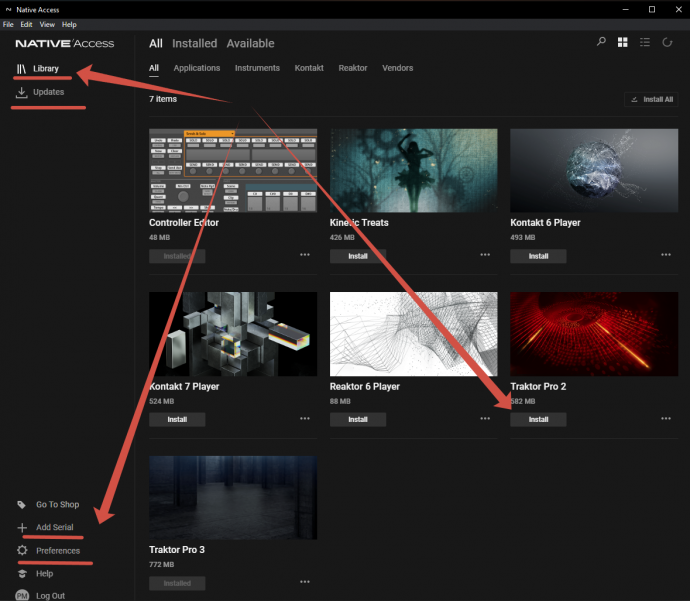Open Kontakt 6 Player more options menu

(666, 255)
